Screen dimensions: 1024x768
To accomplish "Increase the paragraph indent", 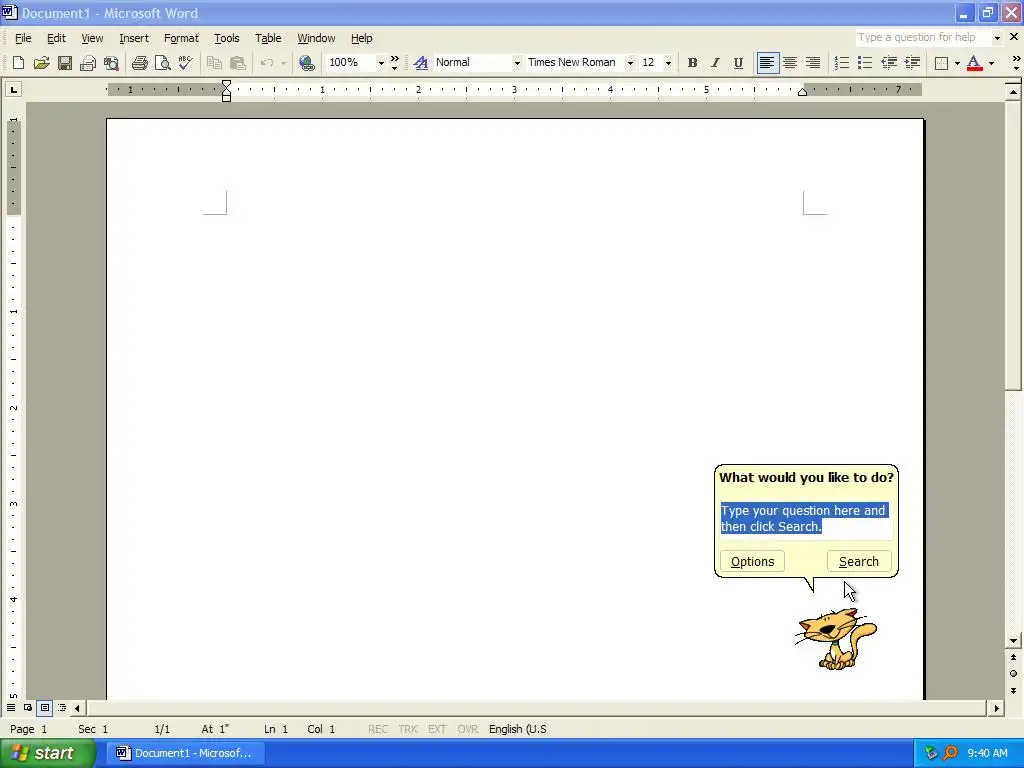I will [912, 63].
